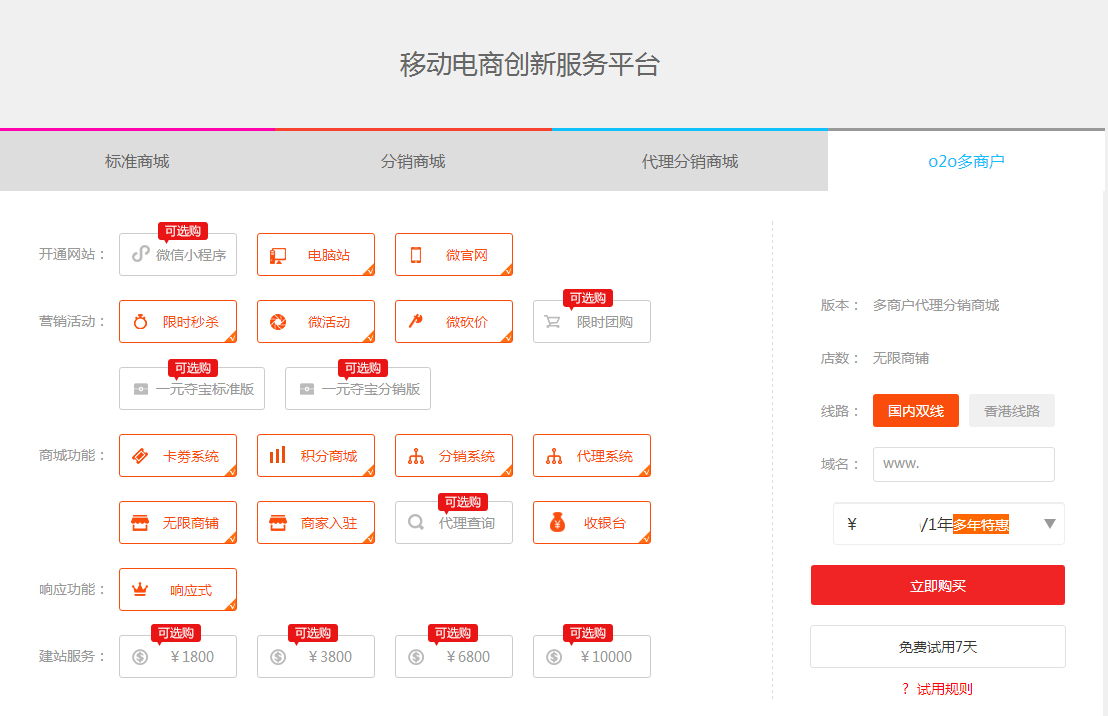Screen dimensions: 1108x716
Task: Select the 香港线路 line option
Action: tap(1011, 411)
